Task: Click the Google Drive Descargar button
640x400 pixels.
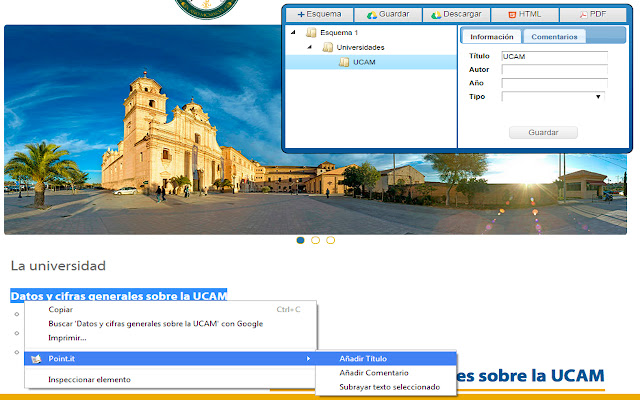Action: pos(456,14)
